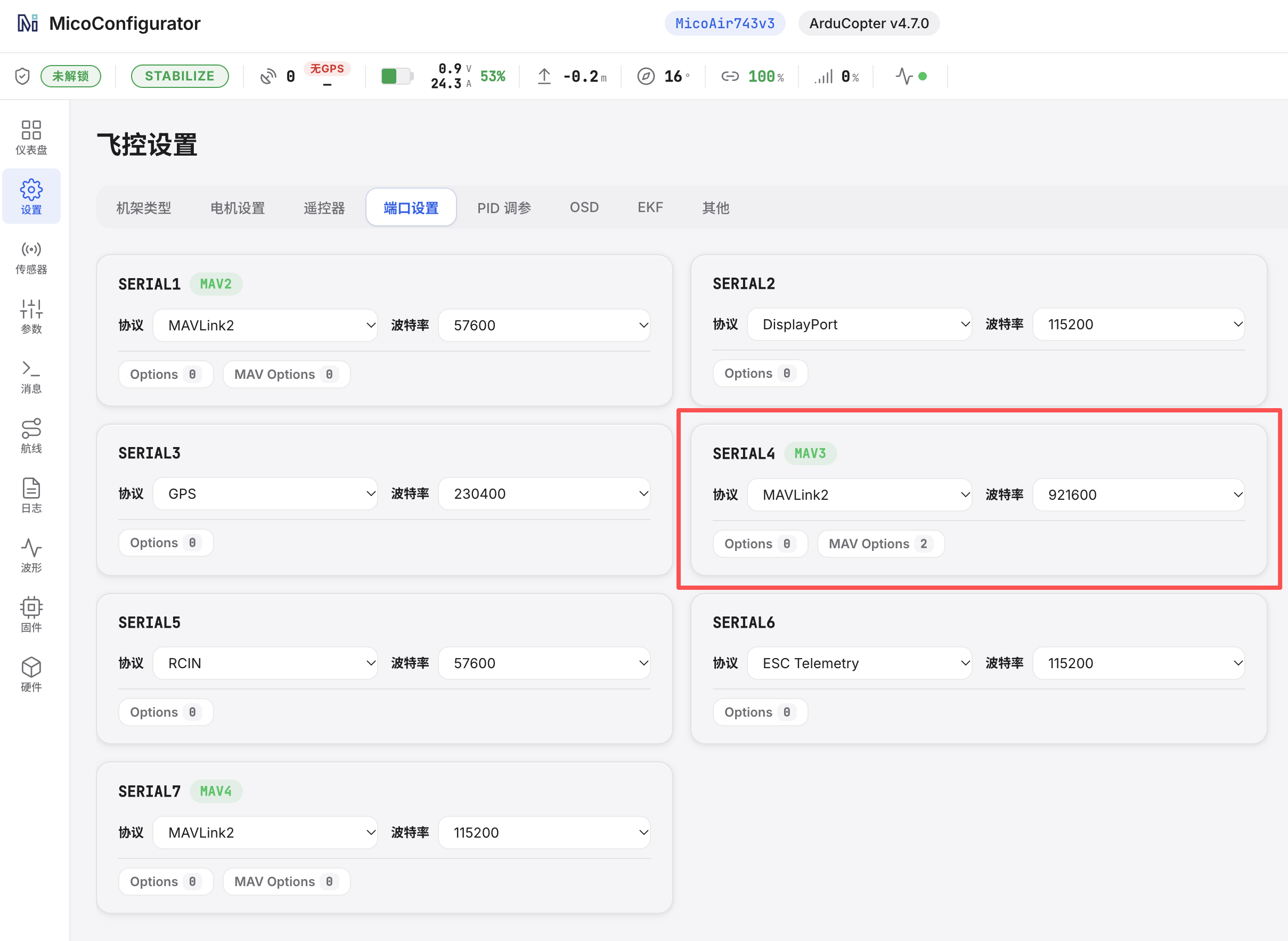Open SERIAL1 baud rate dropdown 57600

544,325
